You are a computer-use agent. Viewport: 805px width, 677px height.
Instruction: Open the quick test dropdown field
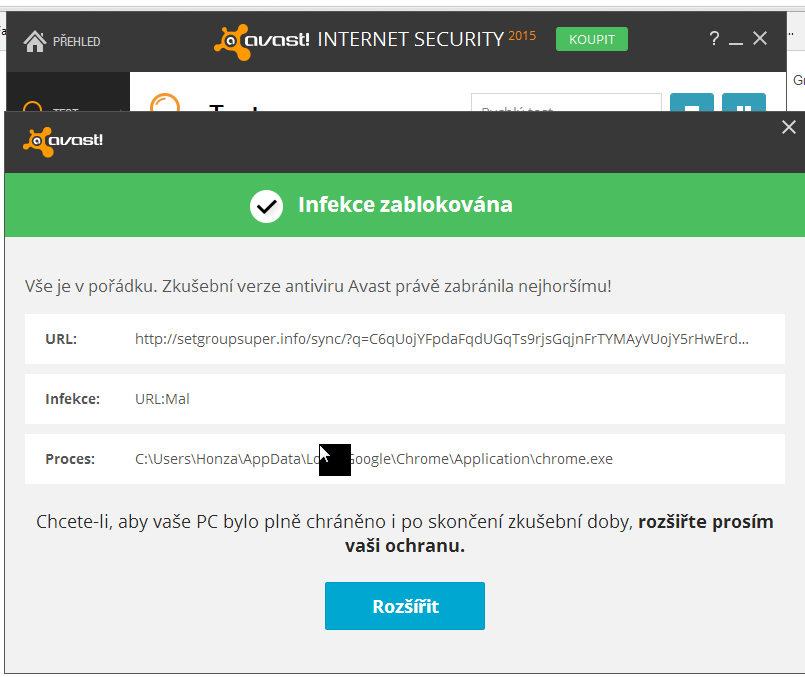coord(566,104)
